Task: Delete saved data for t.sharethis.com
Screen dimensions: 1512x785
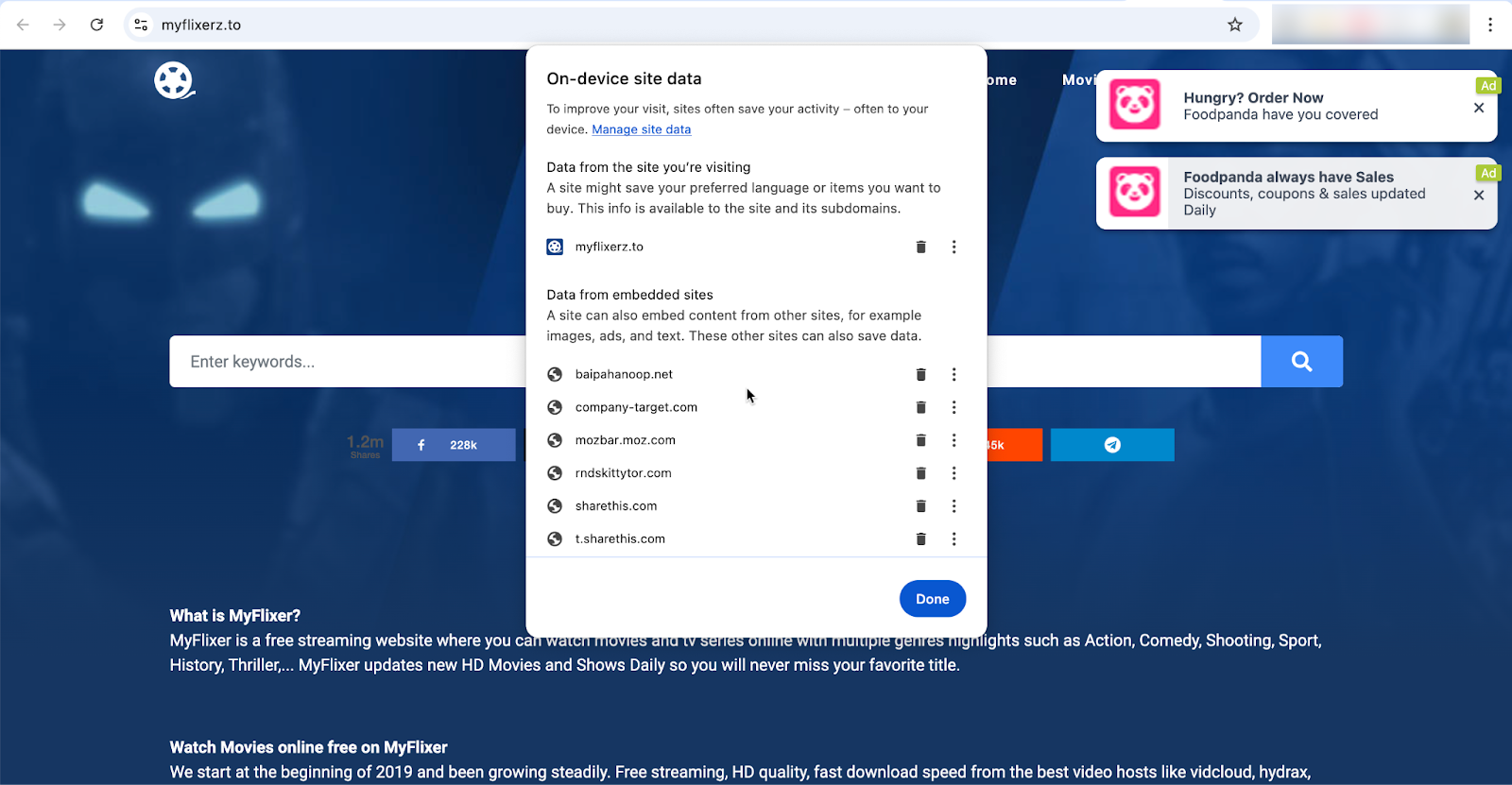Action: coord(920,539)
